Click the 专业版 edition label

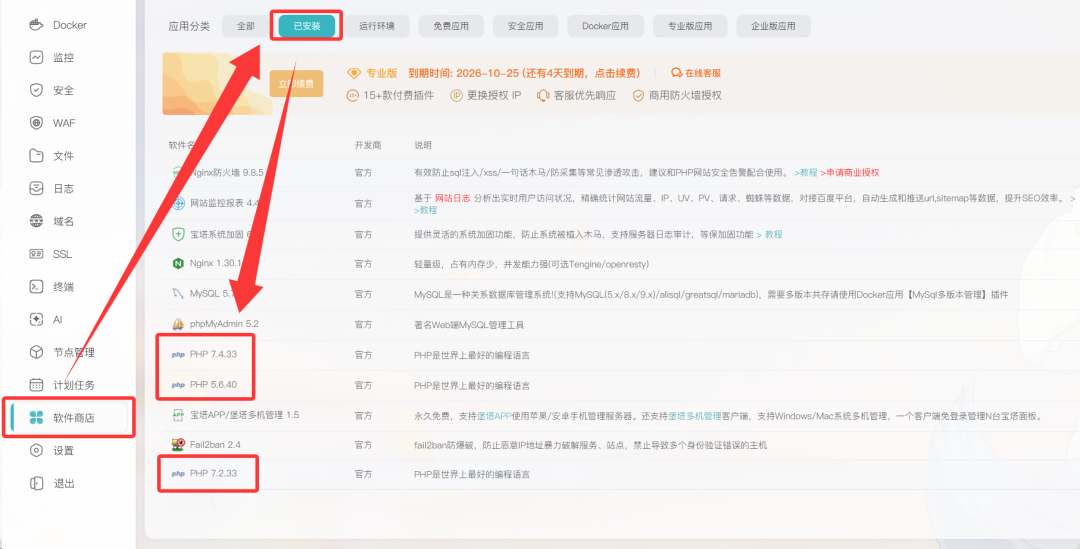(382, 73)
